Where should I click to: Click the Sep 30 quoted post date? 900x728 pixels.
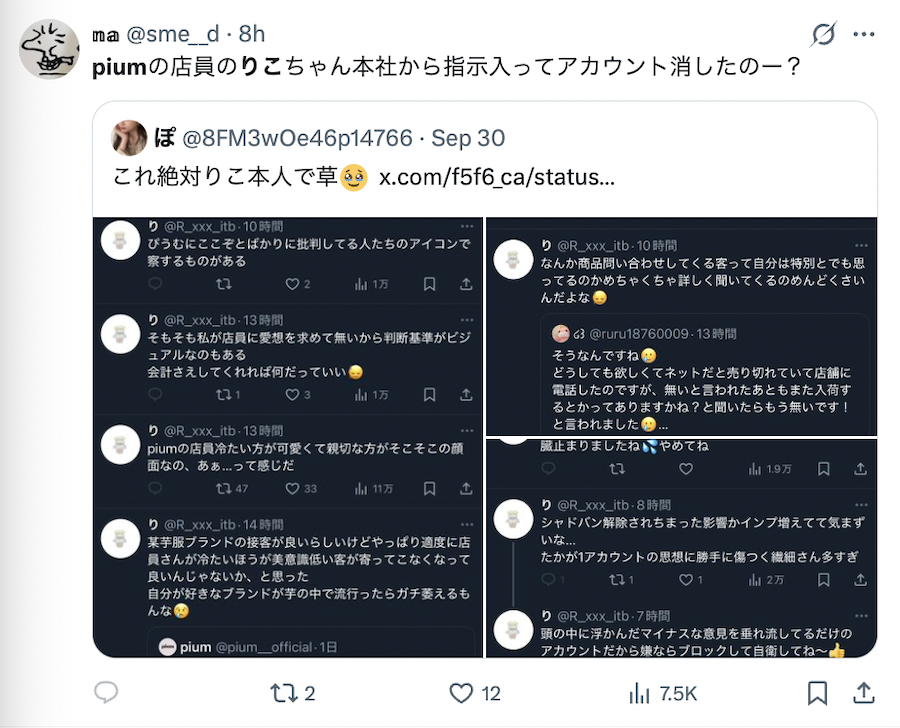470,138
